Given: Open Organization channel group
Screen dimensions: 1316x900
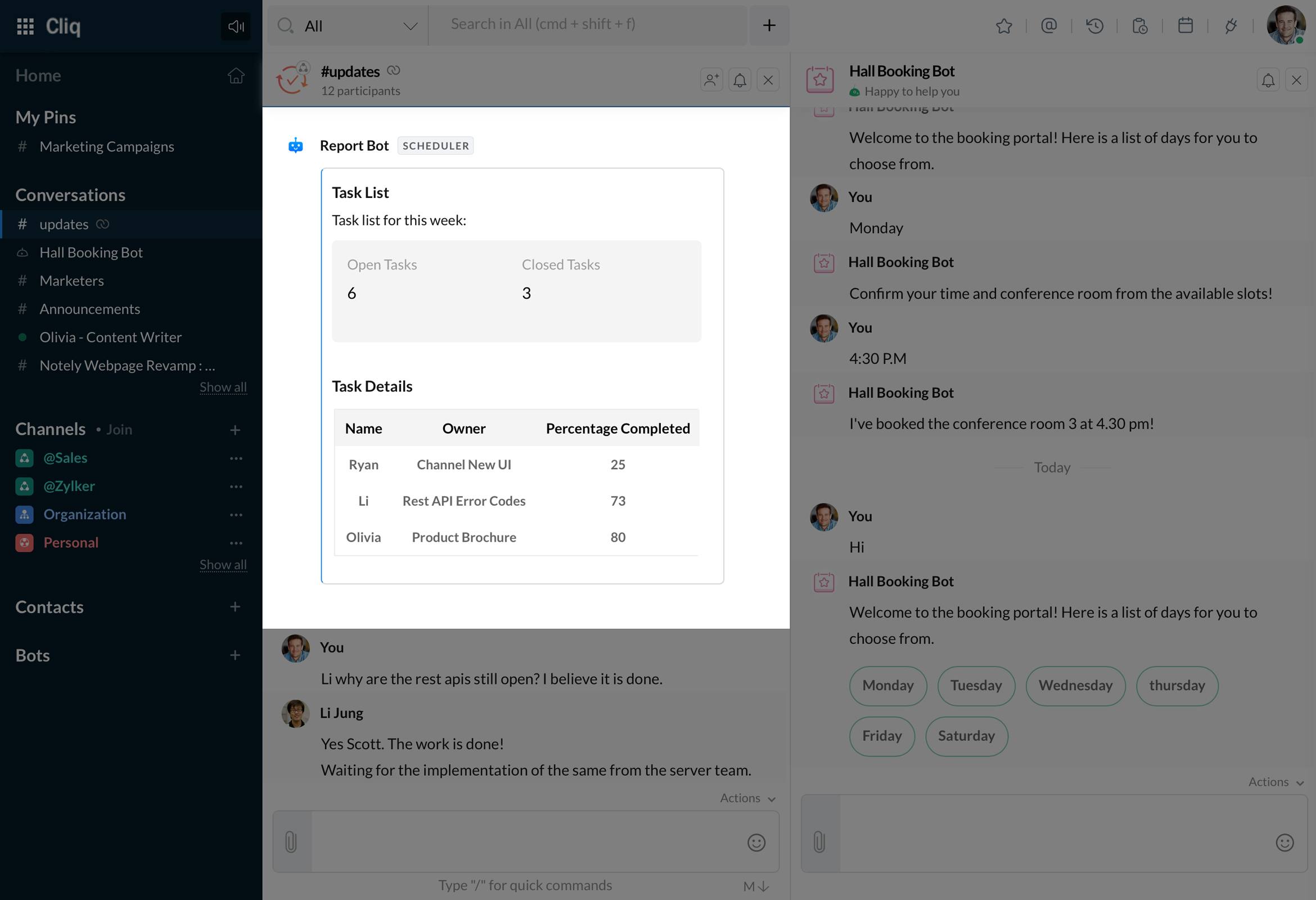Looking at the screenshot, I should pos(85,514).
